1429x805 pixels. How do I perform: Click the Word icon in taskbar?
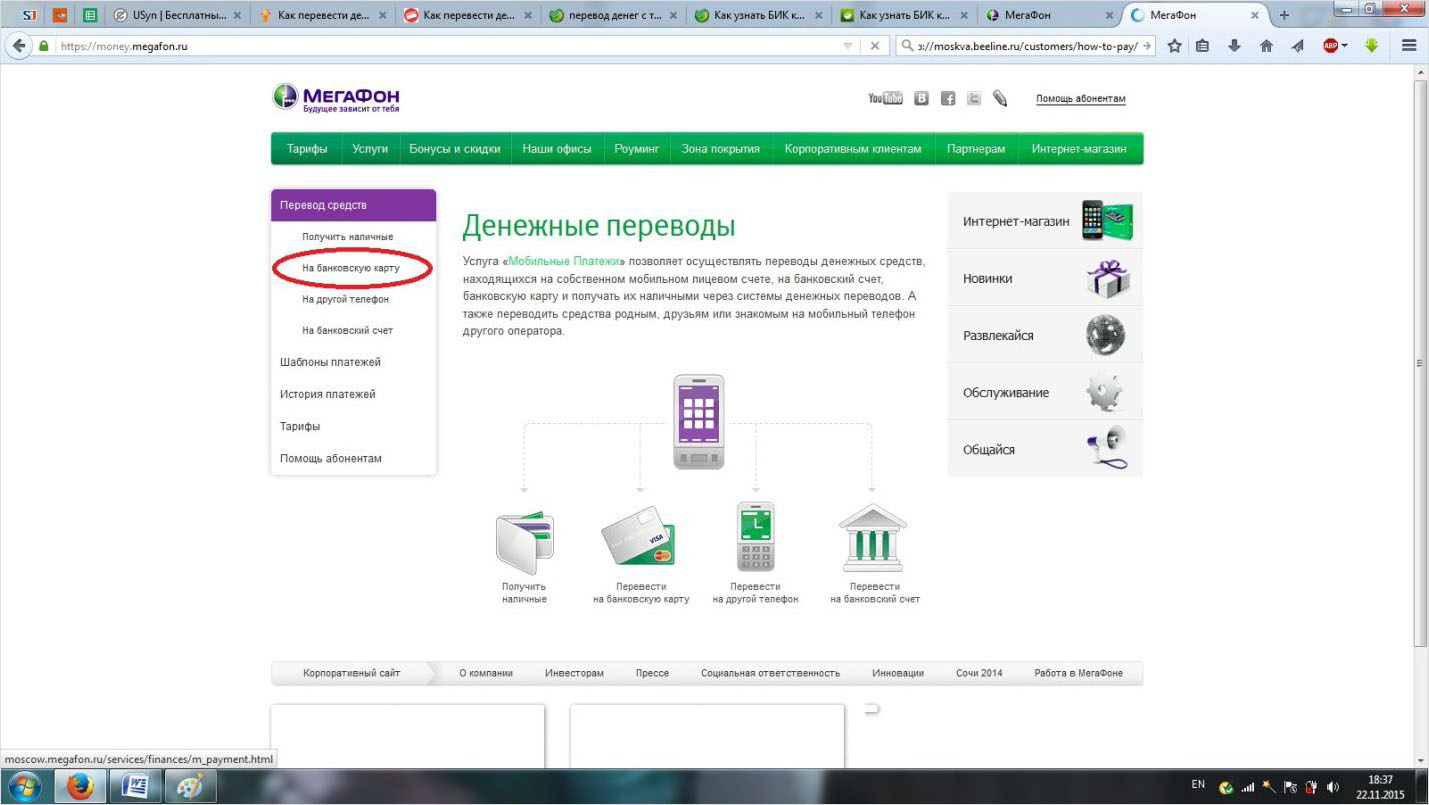[135, 787]
